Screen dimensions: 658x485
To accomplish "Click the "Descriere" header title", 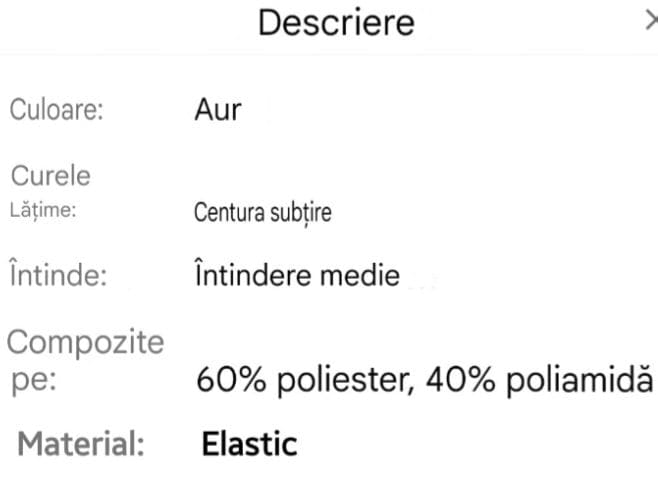I will (335, 22).
